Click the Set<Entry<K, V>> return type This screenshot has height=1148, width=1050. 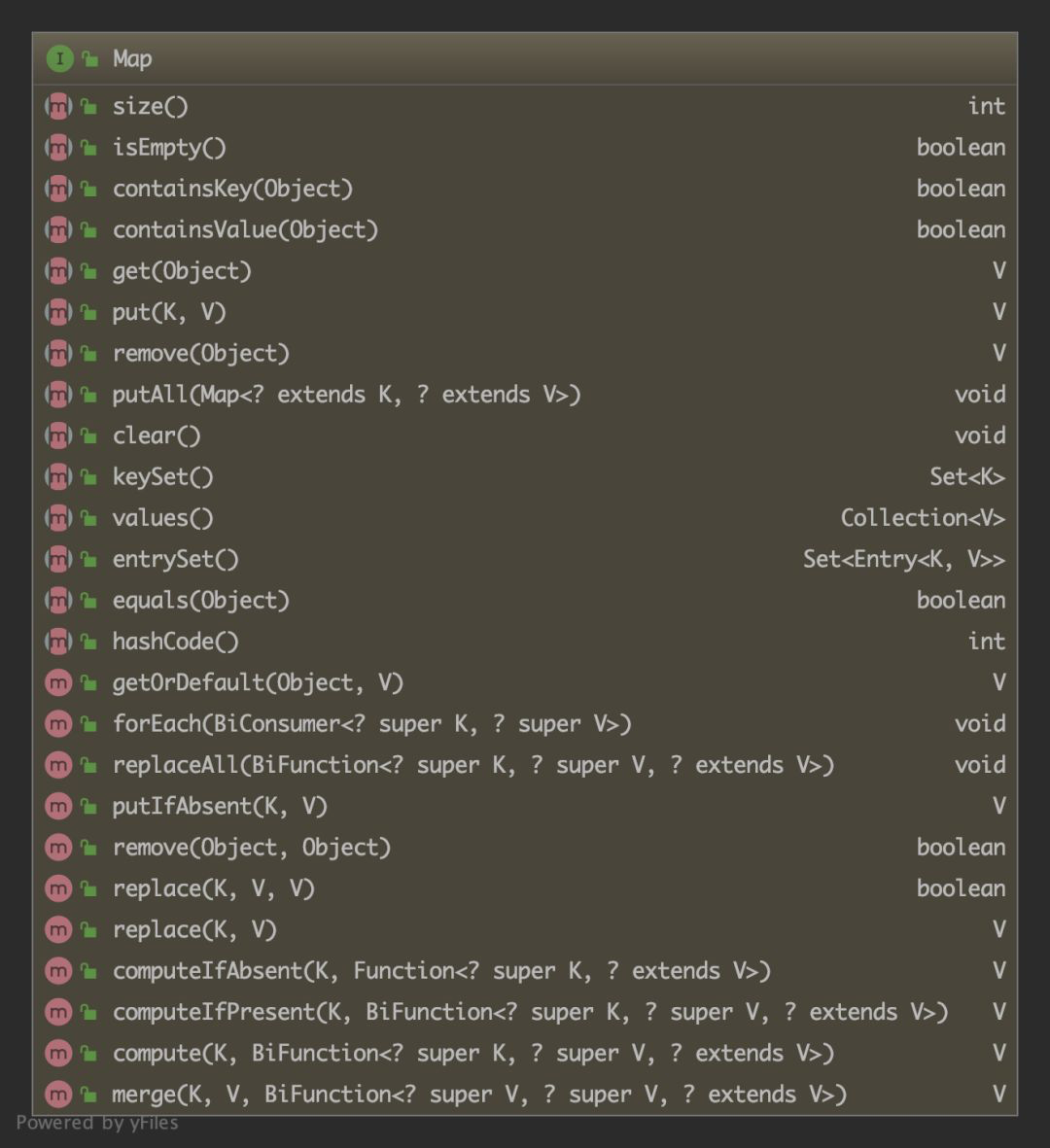[903, 560]
